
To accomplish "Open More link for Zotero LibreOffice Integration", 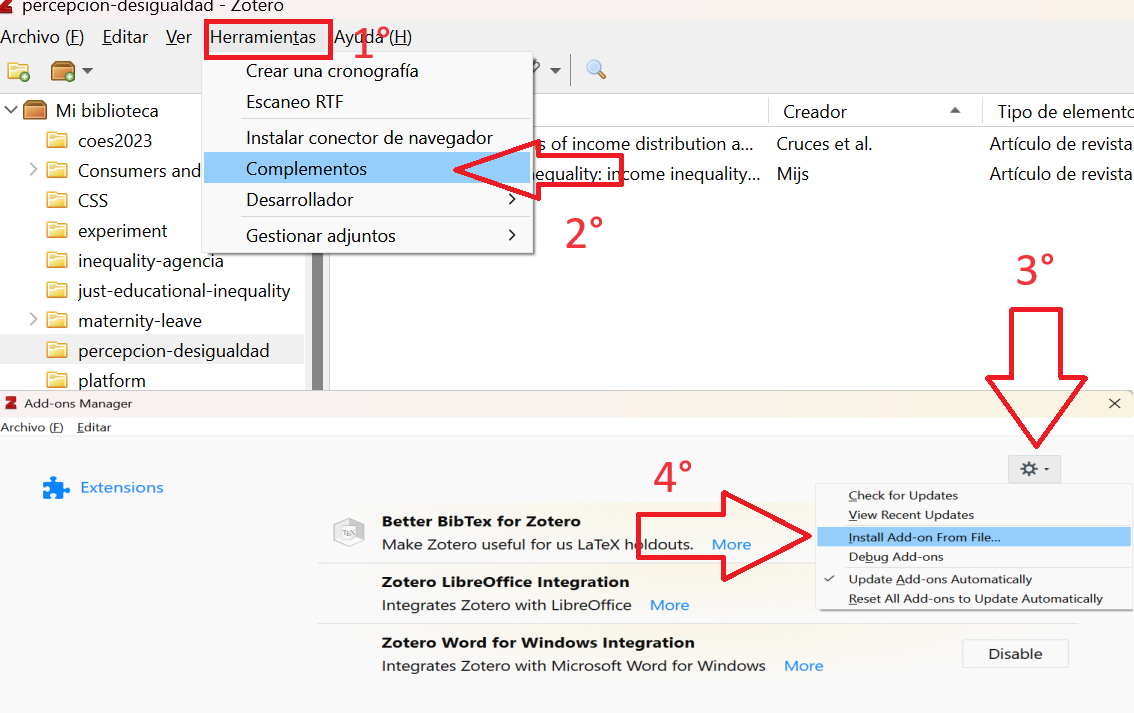I will point(669,605).
